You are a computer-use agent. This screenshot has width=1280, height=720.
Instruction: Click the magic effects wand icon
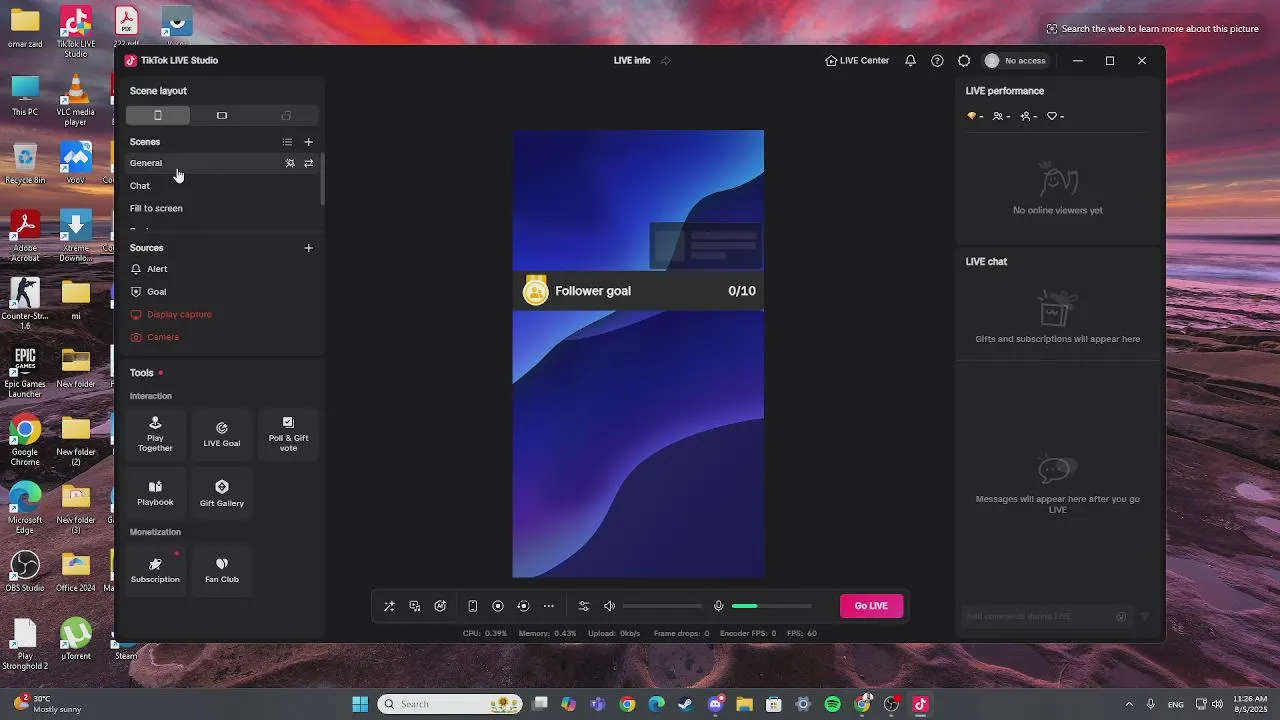[389, 606]
